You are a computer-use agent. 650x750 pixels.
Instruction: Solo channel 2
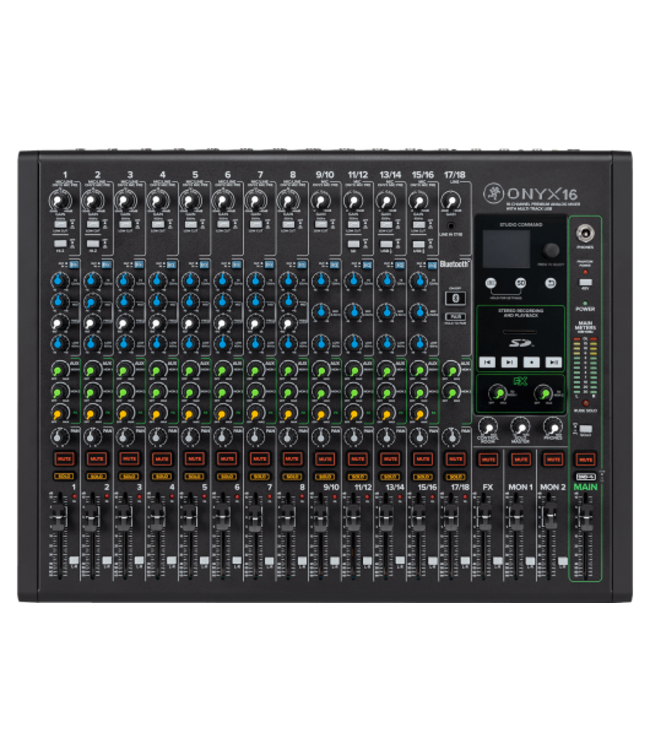(97, 476)
